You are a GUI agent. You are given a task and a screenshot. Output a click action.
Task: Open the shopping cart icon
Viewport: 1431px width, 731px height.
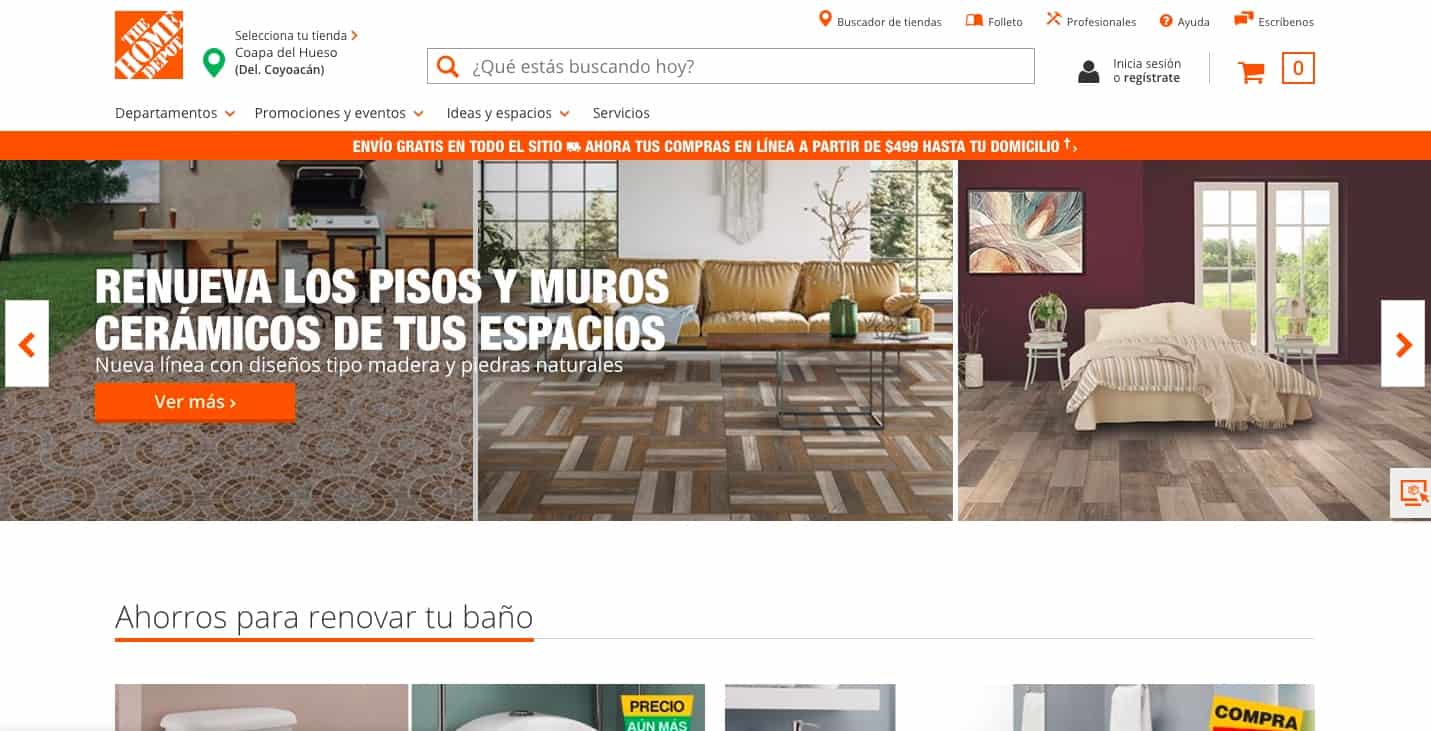tap(1251, 71)
